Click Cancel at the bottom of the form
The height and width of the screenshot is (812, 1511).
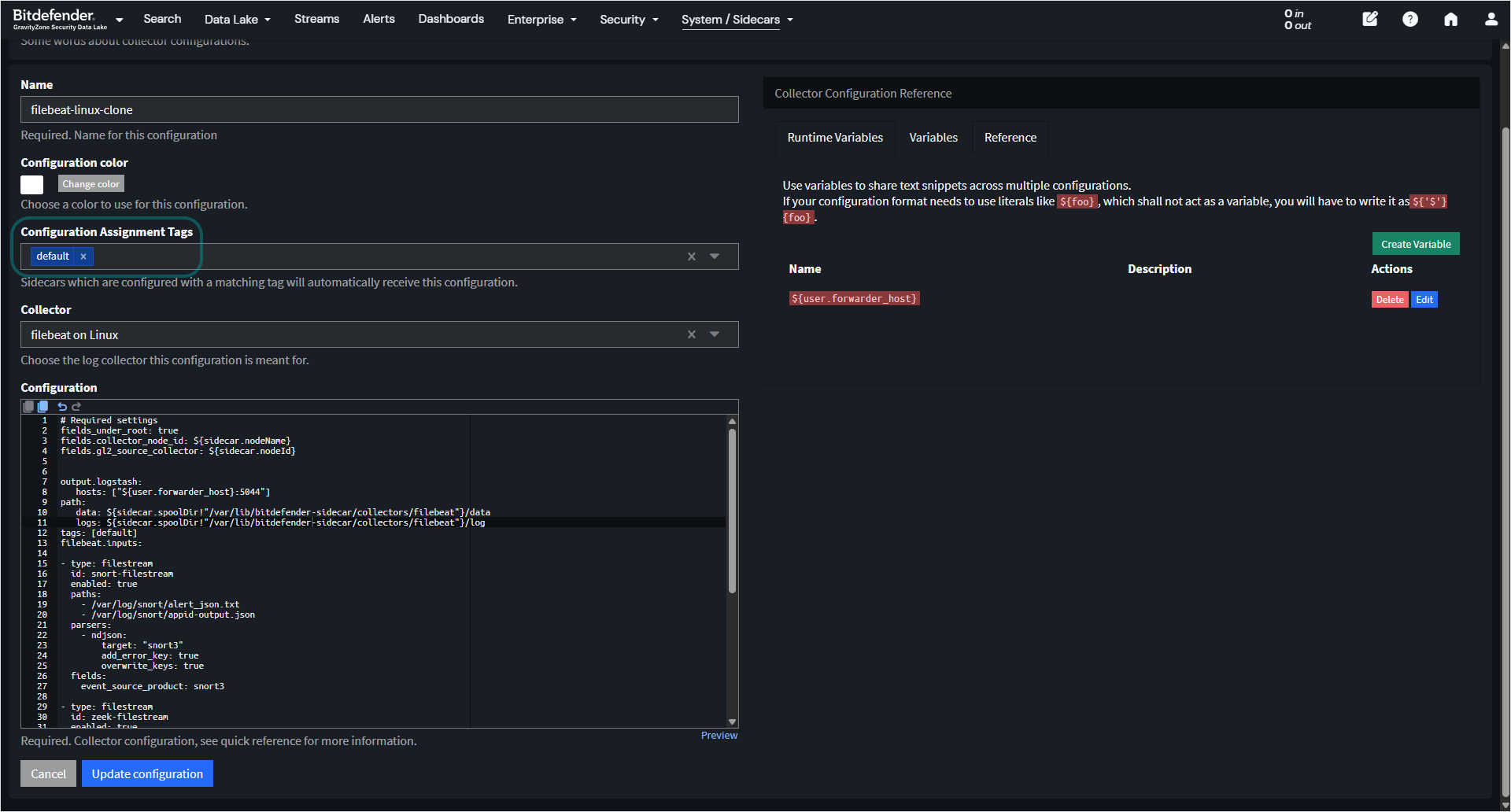click(x=48, y=773)
